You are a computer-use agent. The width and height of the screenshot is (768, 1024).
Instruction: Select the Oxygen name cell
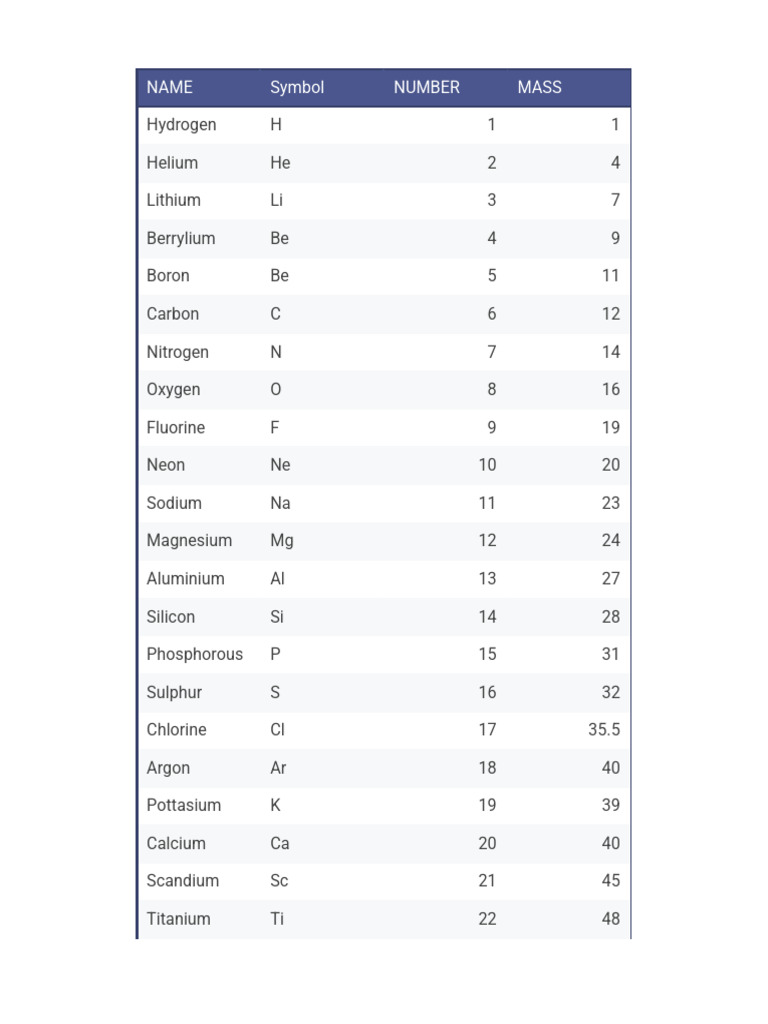(x=173, y=389)
